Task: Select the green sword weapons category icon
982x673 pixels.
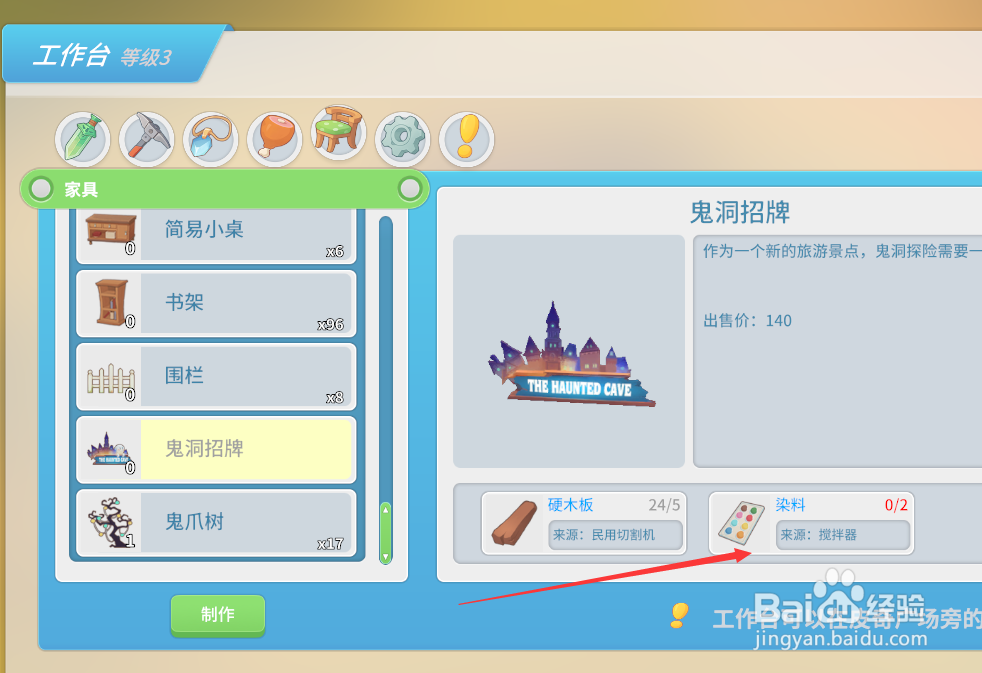Action: click(x=83, y=139)
